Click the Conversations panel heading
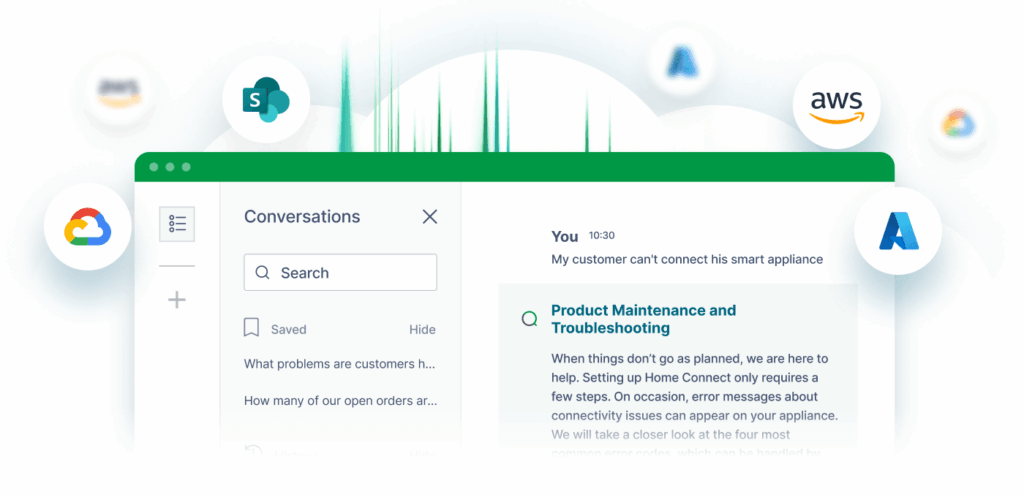This screenshot has height=497, width=1024. coord(302,216)
